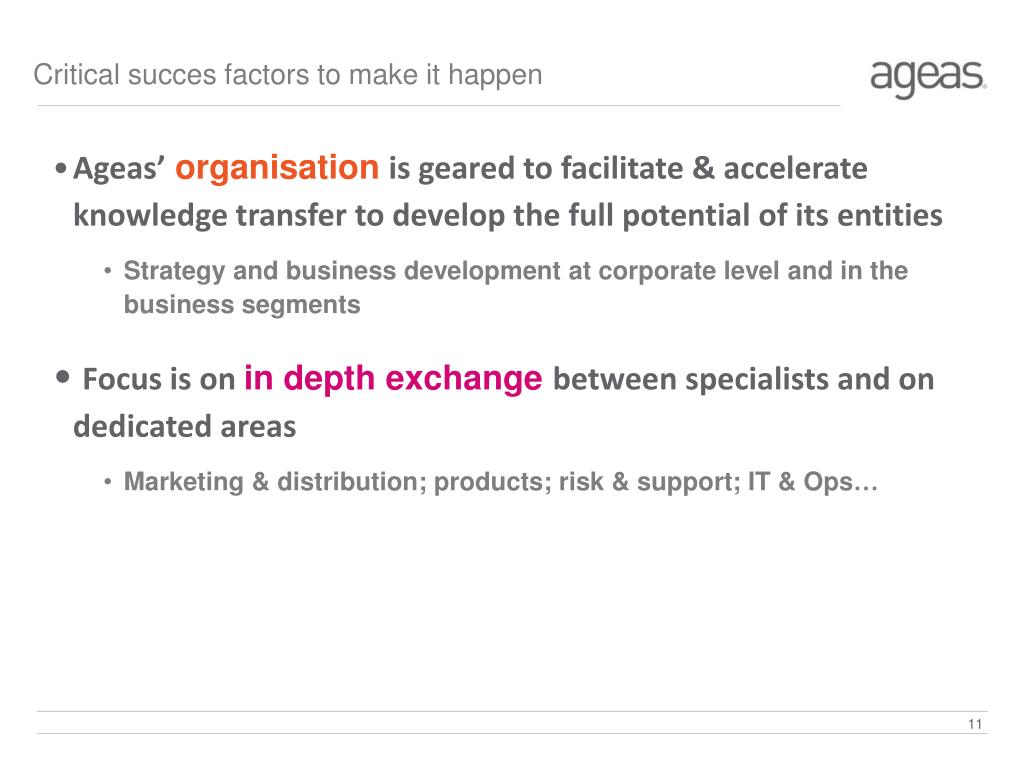The image size is (1024, 768).
Task: Click the small bullet before 'Marketing'
Action: click(108, 482)
